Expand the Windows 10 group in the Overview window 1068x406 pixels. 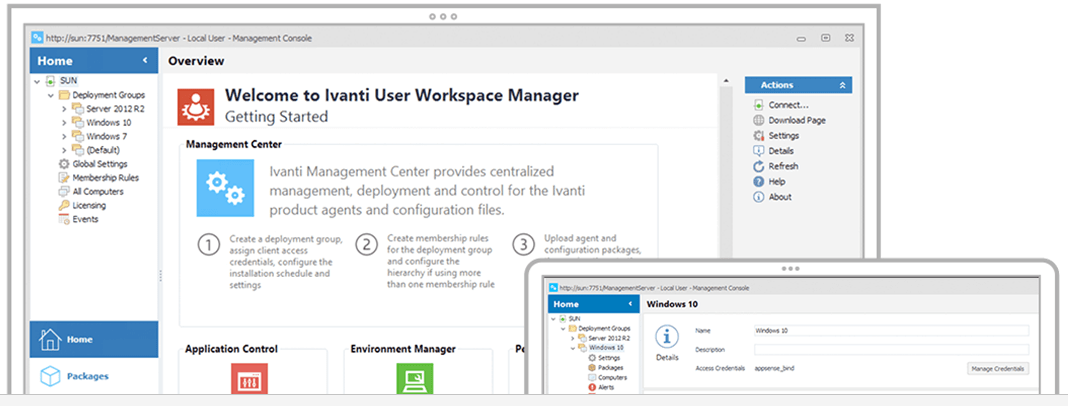(64, 123)
